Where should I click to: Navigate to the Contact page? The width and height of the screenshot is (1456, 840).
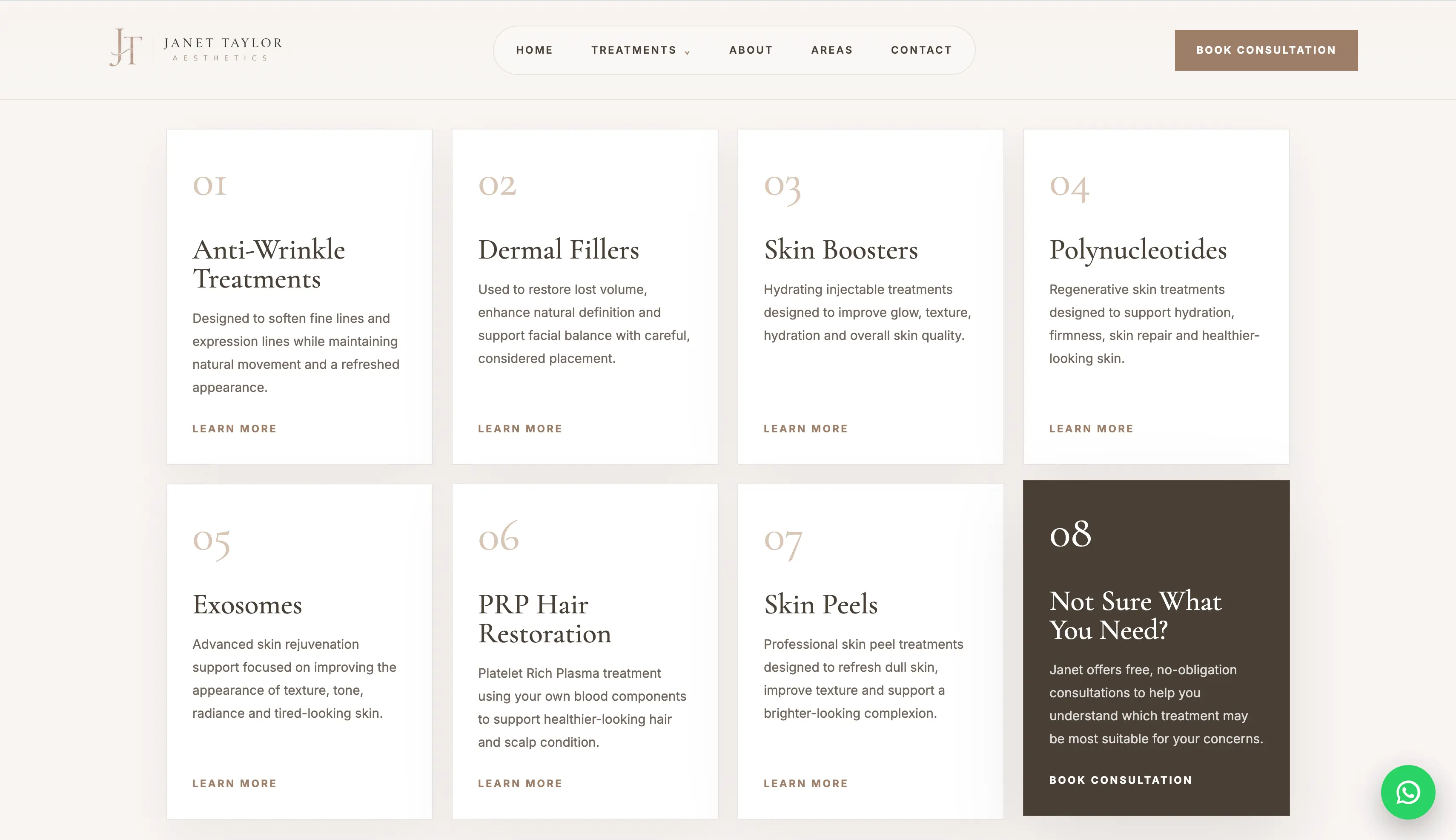click(x=921, y=50)
